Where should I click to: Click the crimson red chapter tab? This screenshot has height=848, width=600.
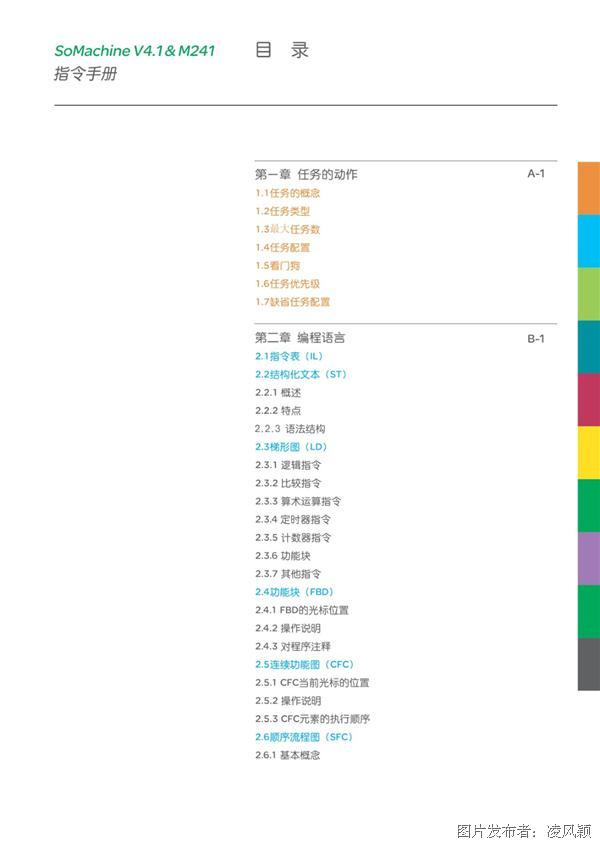[x=589, y=400]
